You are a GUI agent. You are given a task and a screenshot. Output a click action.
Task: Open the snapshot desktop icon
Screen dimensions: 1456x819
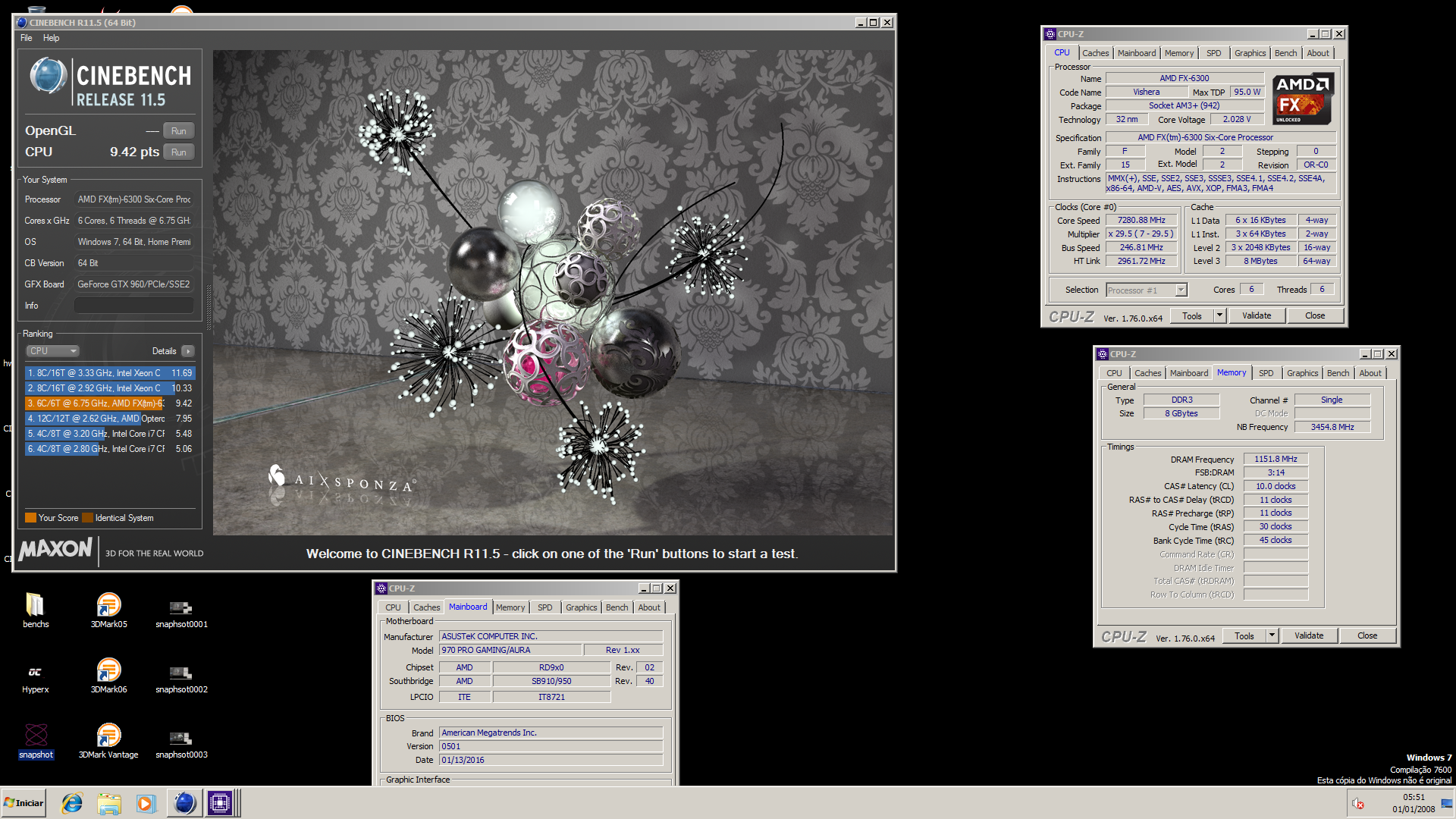(36, 741)
